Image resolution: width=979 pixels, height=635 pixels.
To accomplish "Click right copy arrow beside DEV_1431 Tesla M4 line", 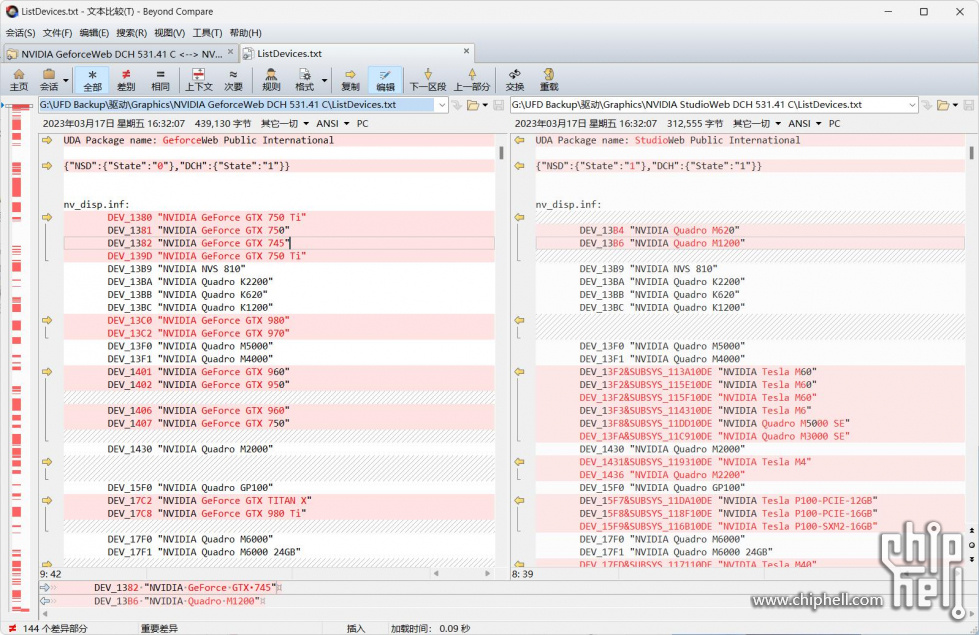I will tap(519, 462).
